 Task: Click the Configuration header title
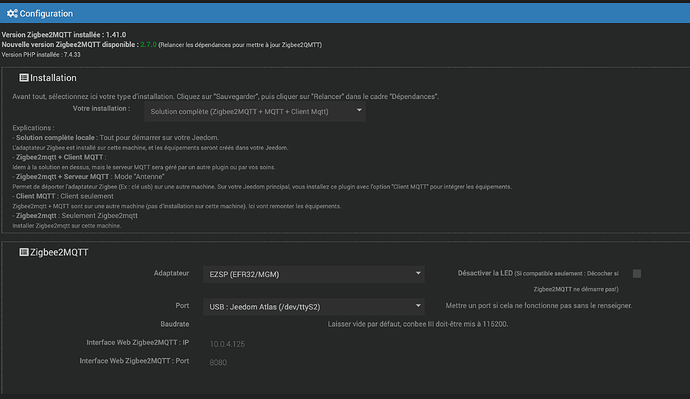click(46, 14)
